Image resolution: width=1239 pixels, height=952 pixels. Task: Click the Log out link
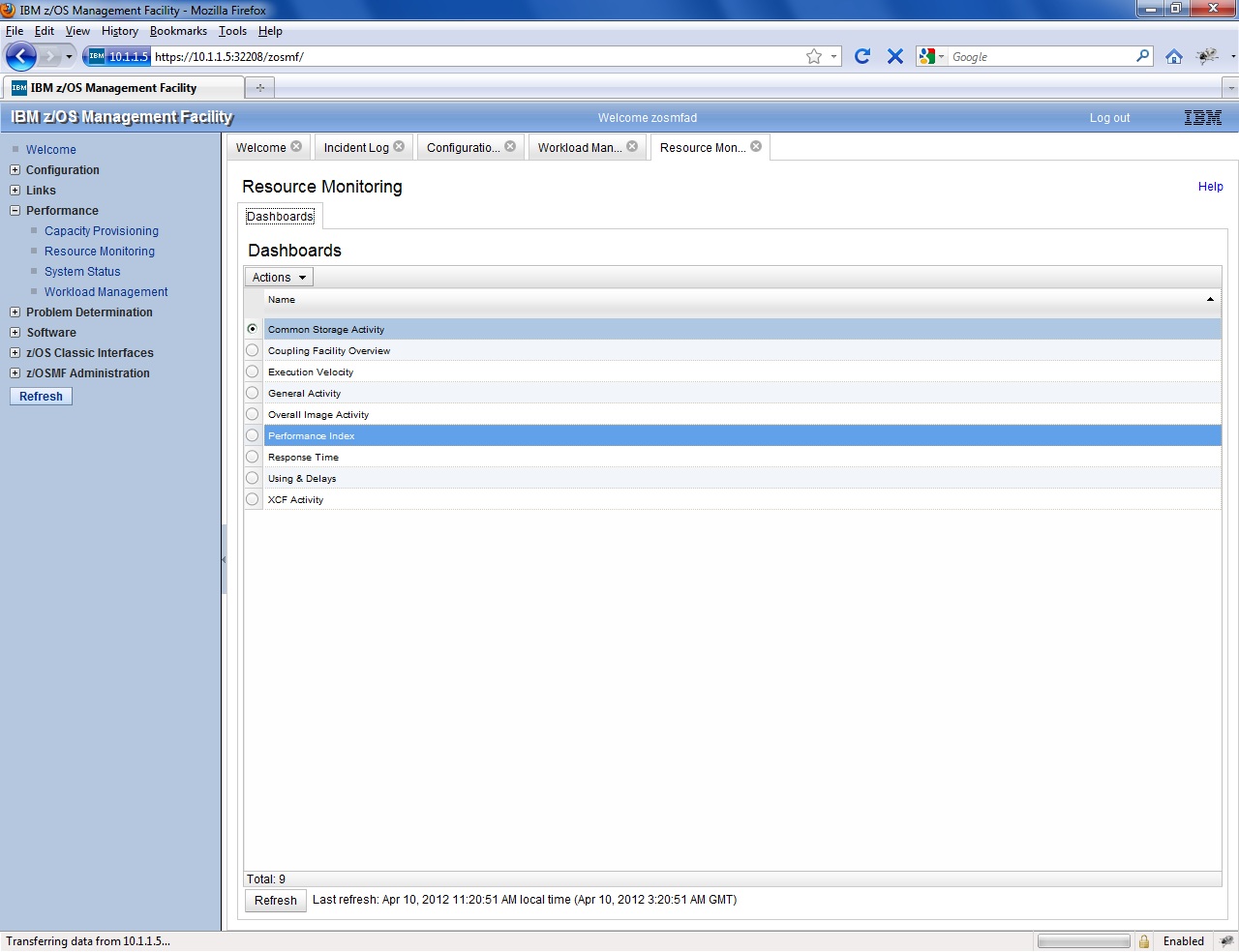point(1109,118)
